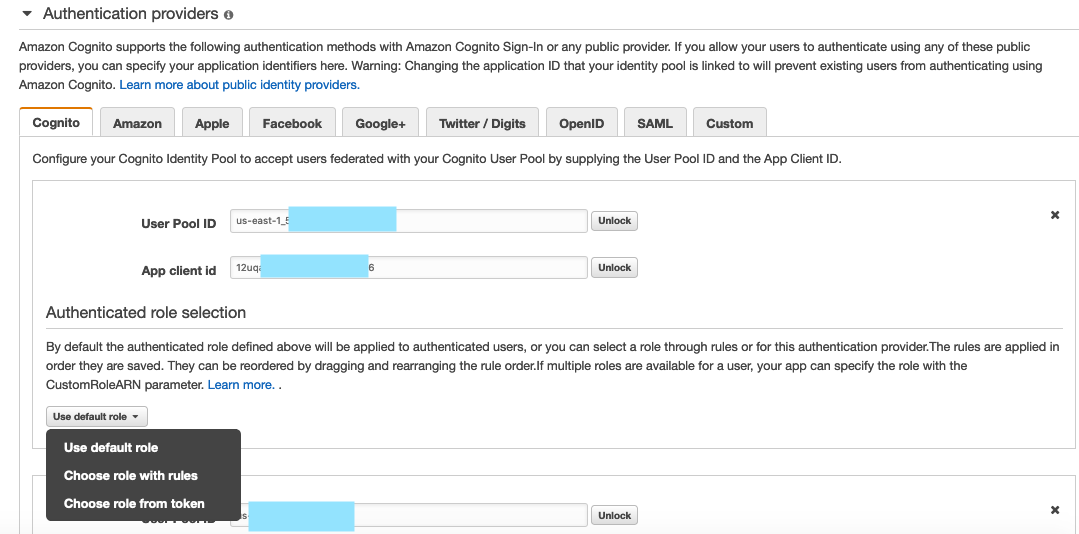
Task: Switch to the Twitter / Digits tab
Action: (x=482, y=123)
